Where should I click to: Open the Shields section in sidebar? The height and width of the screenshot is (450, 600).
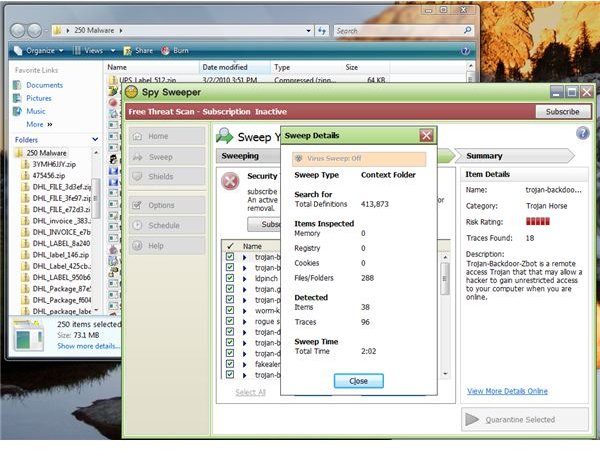(x=167, y=176)
